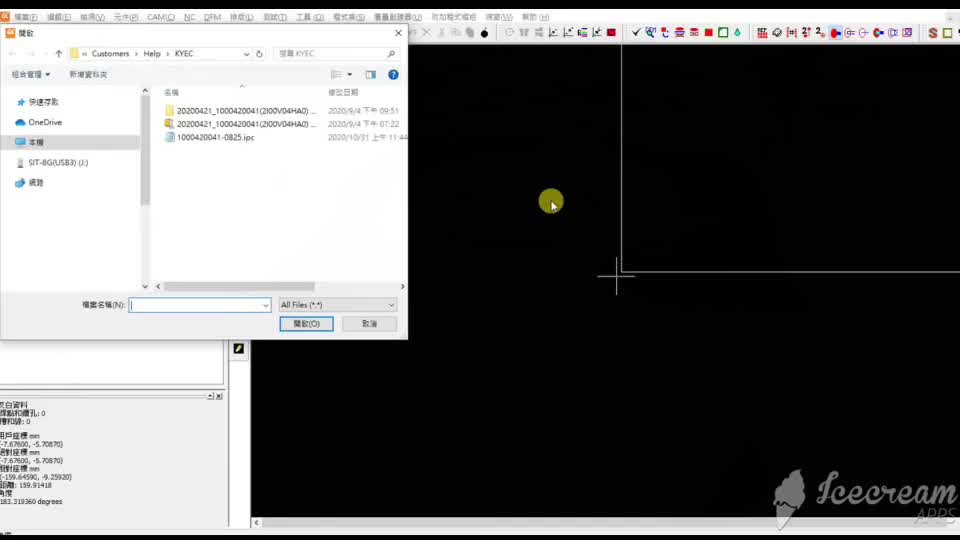Viewport: 960px width, 540px height.
Task: Click the water droplet toolbar icon
Action: (737, 33)
